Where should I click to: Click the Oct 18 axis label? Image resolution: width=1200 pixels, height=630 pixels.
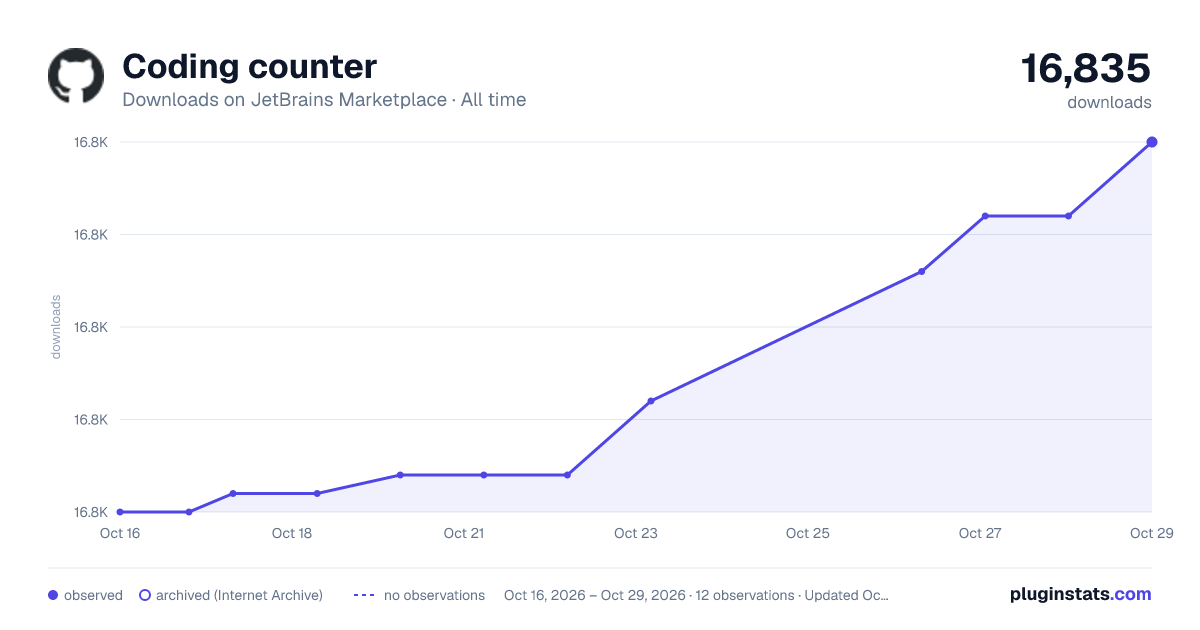click(292, 533)
